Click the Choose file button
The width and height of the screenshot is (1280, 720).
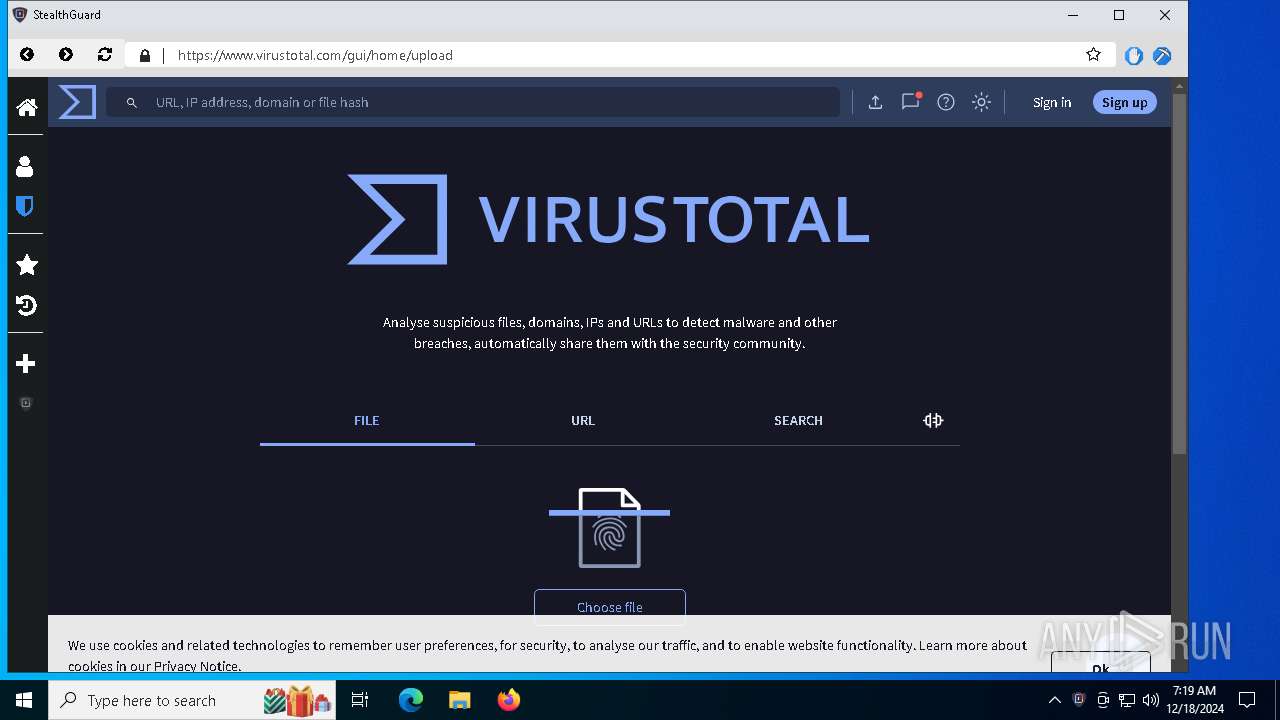pyautogui.click(x=610, y=606)
